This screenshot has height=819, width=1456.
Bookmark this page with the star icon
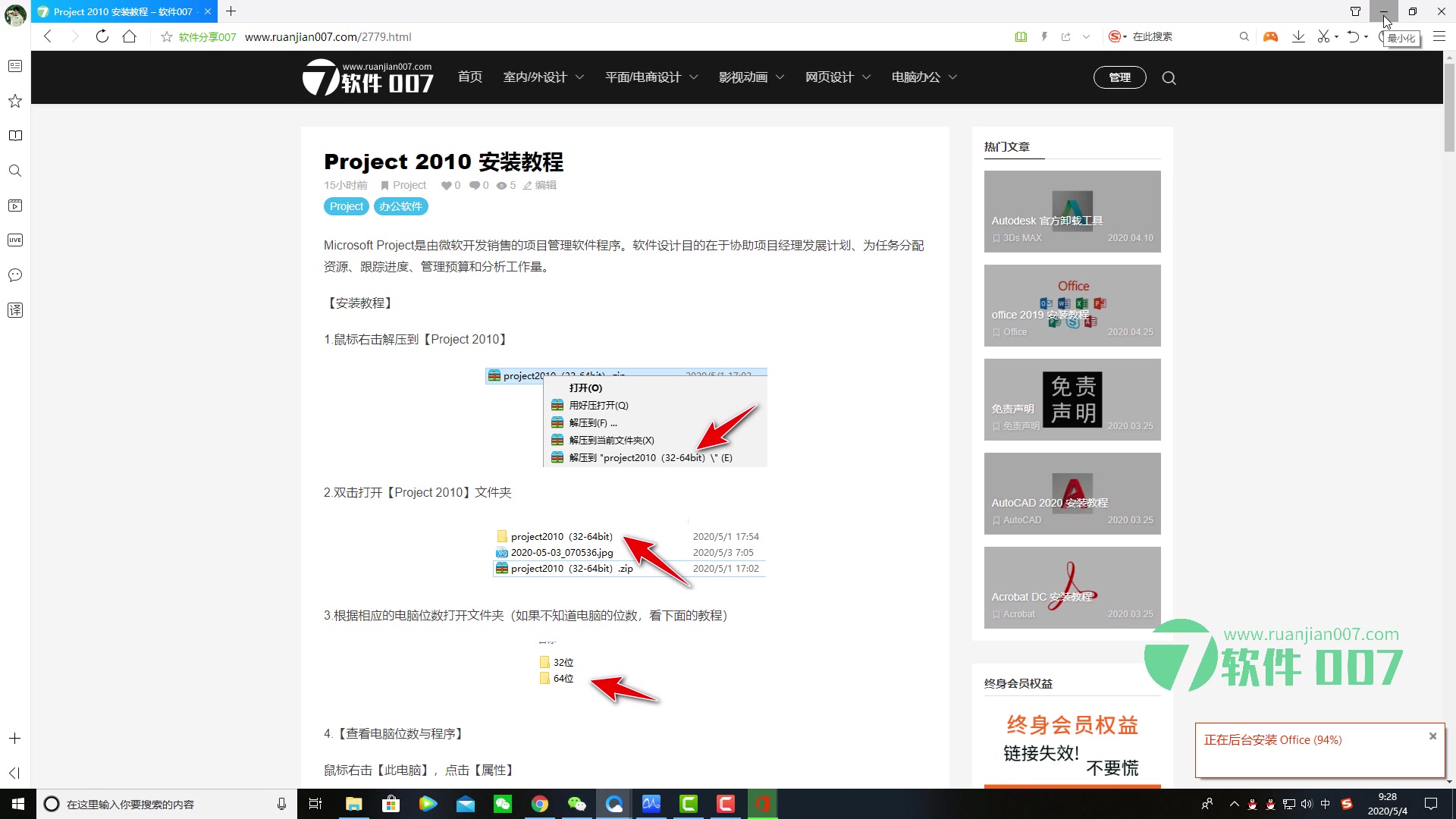167,36
